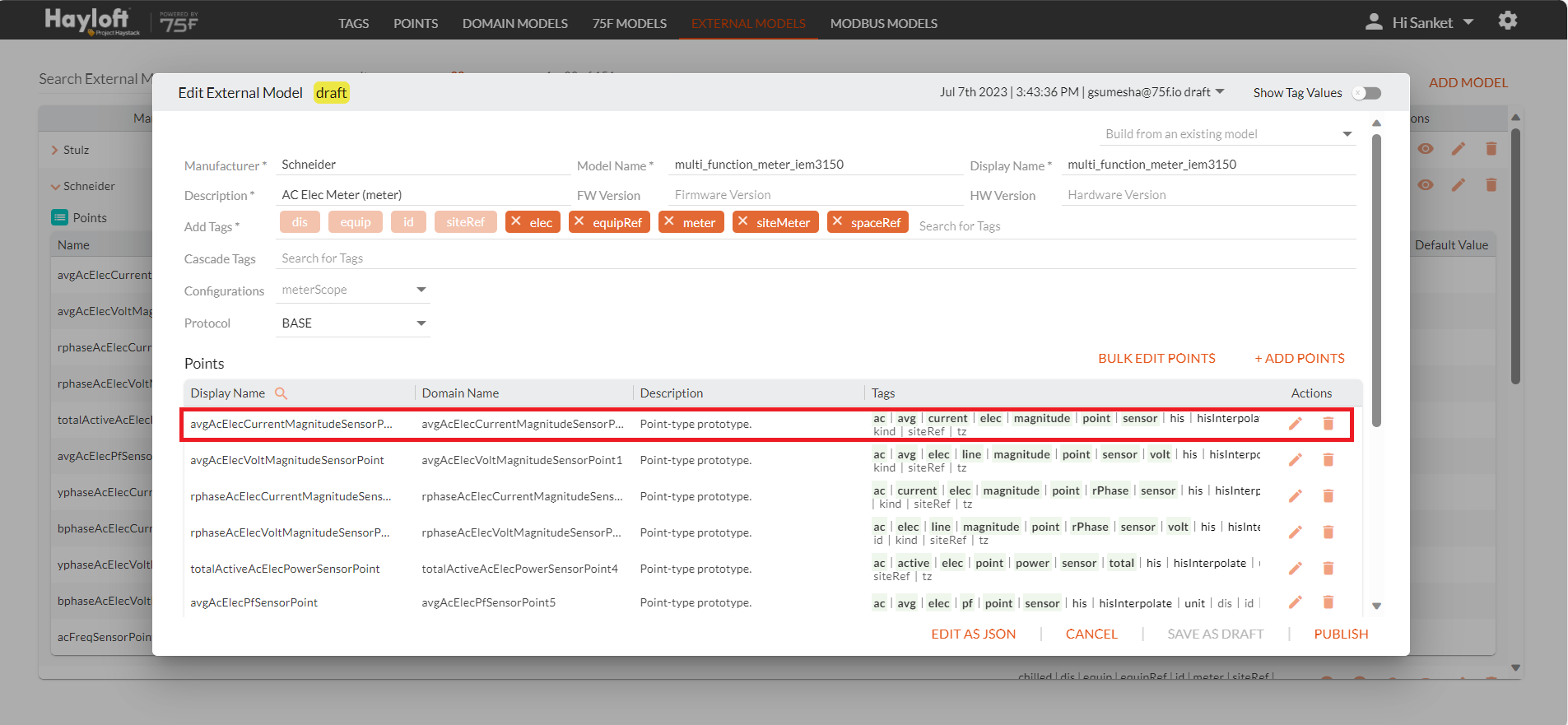Edit the totalActiveAcElecPowerSensorPoint row
1568x725 pixels.
[x=1295, y=569]
